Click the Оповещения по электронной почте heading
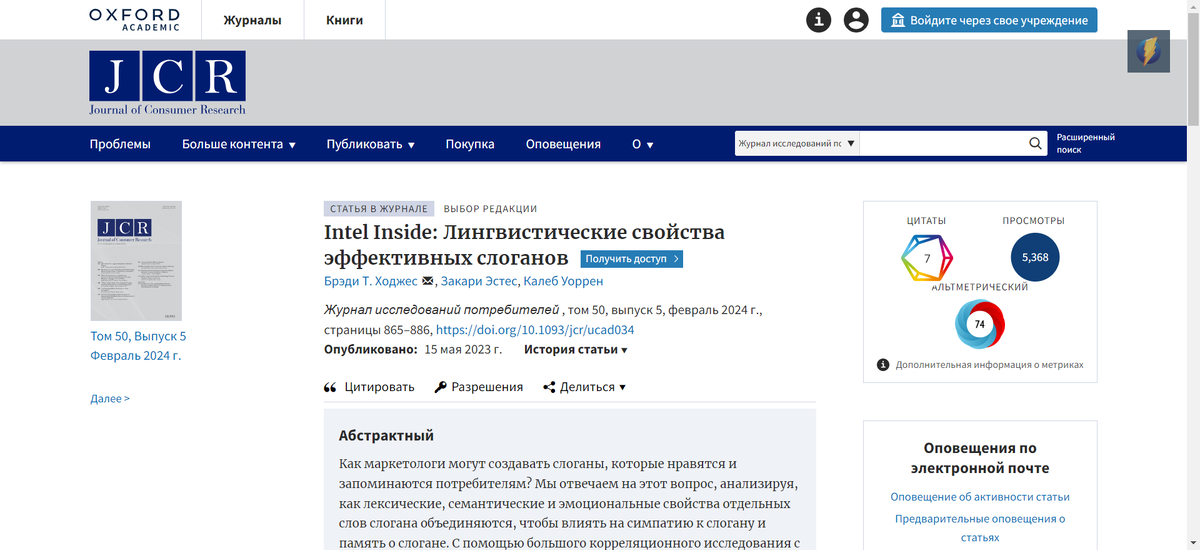The image size is (1200, 550). coord(980,458)
